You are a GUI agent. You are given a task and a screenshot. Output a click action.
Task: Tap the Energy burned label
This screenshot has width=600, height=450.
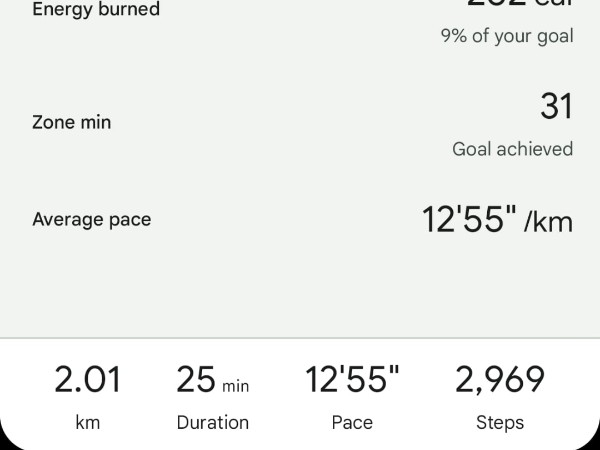click(x=96, y=10)
